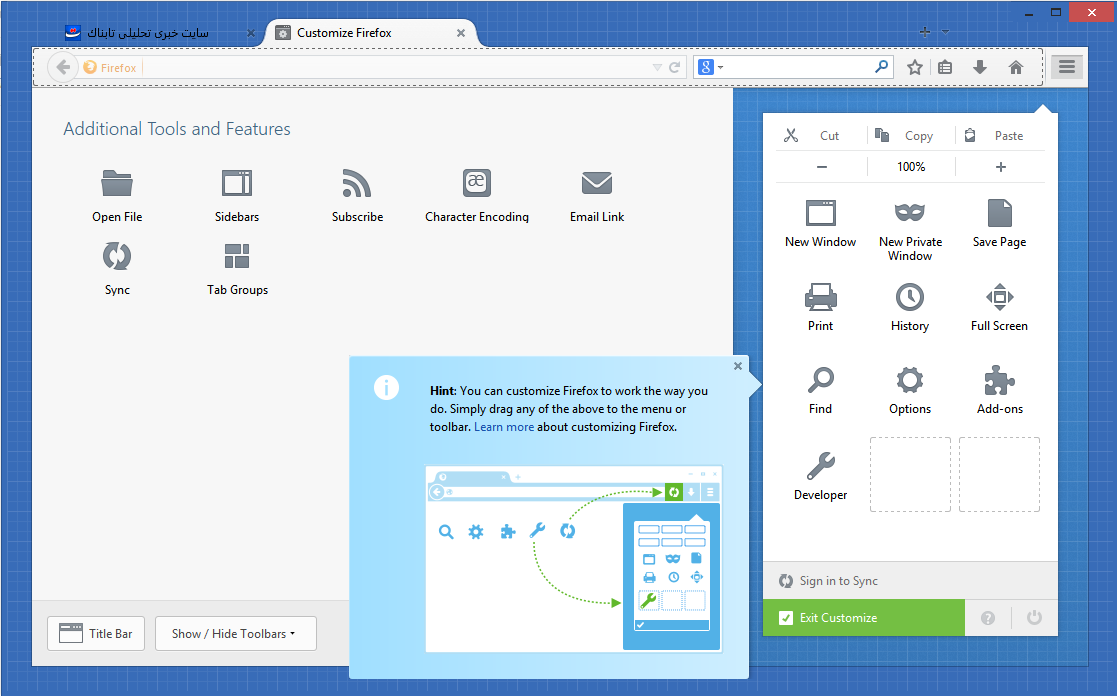The image size is (1117, 696).
Task: Reset zoom at the 100% label
Action: click(911, 167)
